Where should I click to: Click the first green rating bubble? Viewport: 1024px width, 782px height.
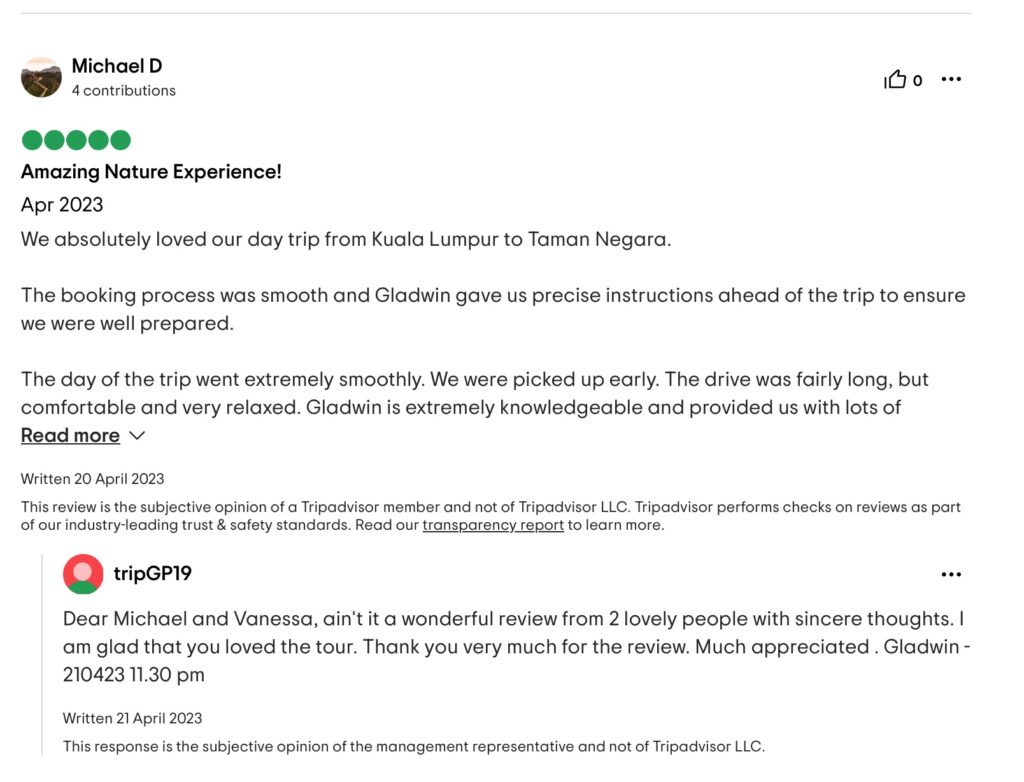32,140
